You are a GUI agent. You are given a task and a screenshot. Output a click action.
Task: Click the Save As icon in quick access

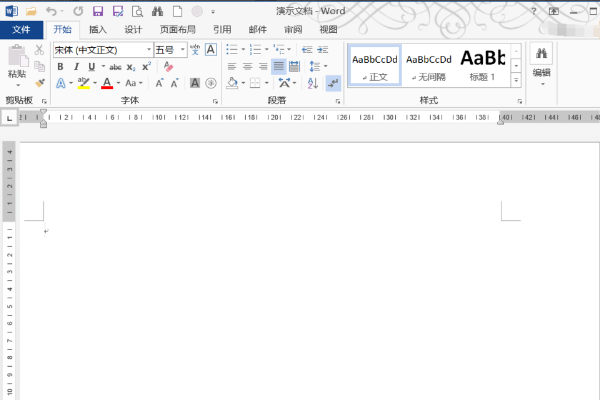click(x=118, y=11)
